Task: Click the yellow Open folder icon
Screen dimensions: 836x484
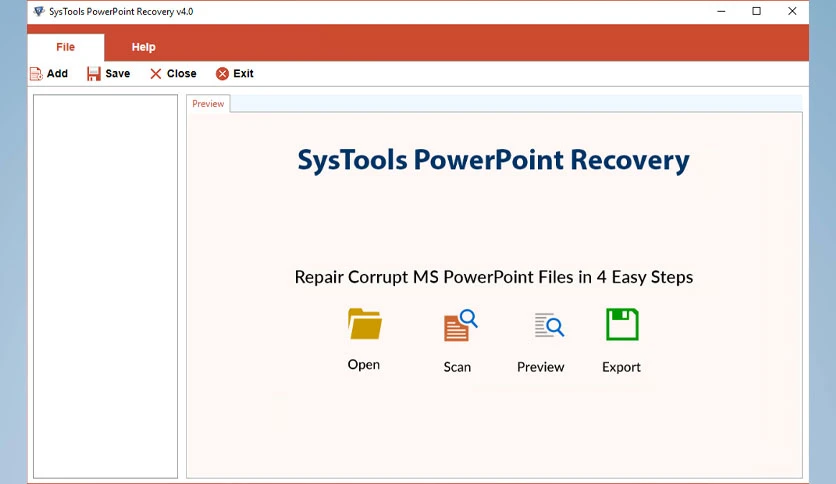Action: tap(365, 324)
